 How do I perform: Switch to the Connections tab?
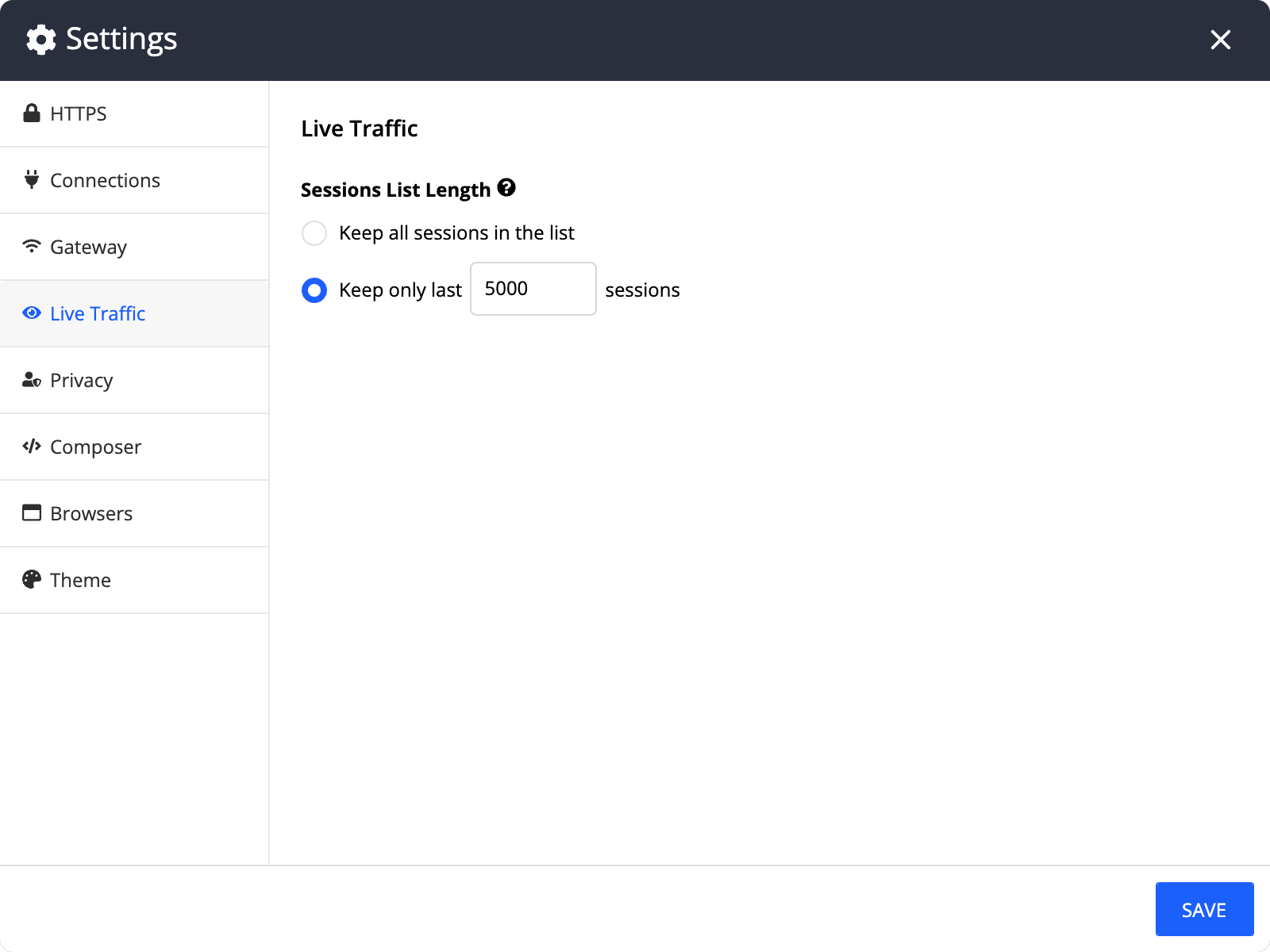134,180
